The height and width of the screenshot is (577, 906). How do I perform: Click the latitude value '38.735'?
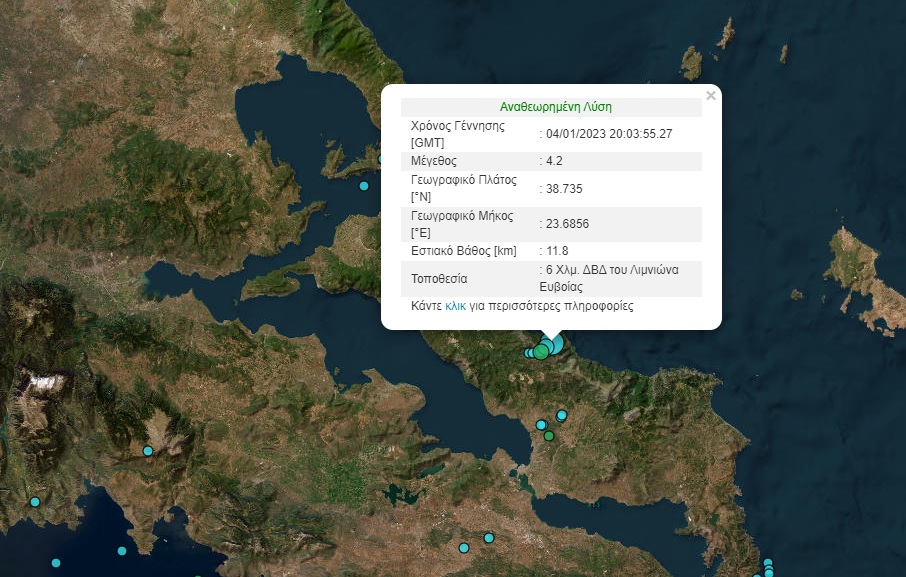click(x=564, y=189)
